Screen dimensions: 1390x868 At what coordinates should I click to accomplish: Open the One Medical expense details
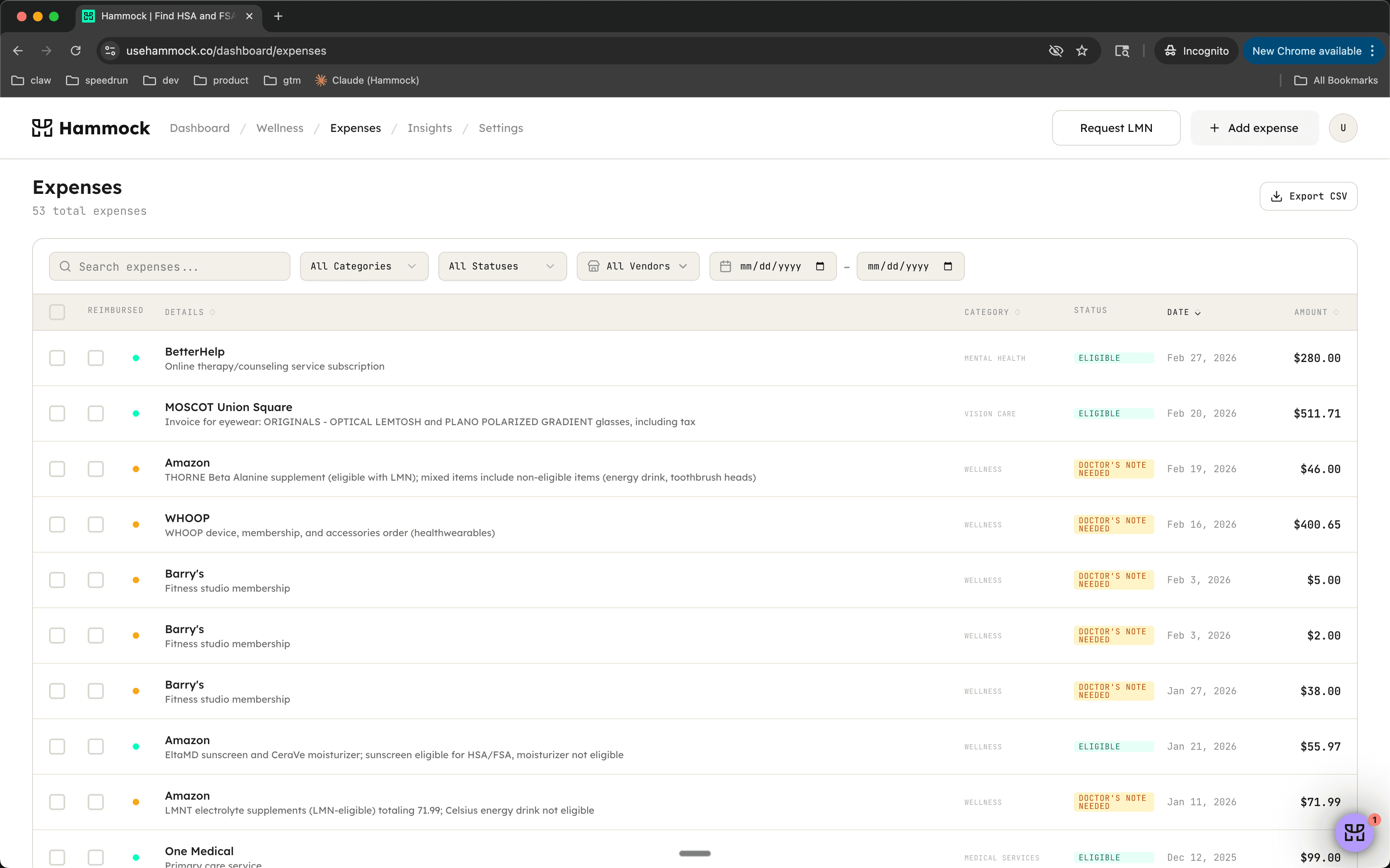pos(199,852)
